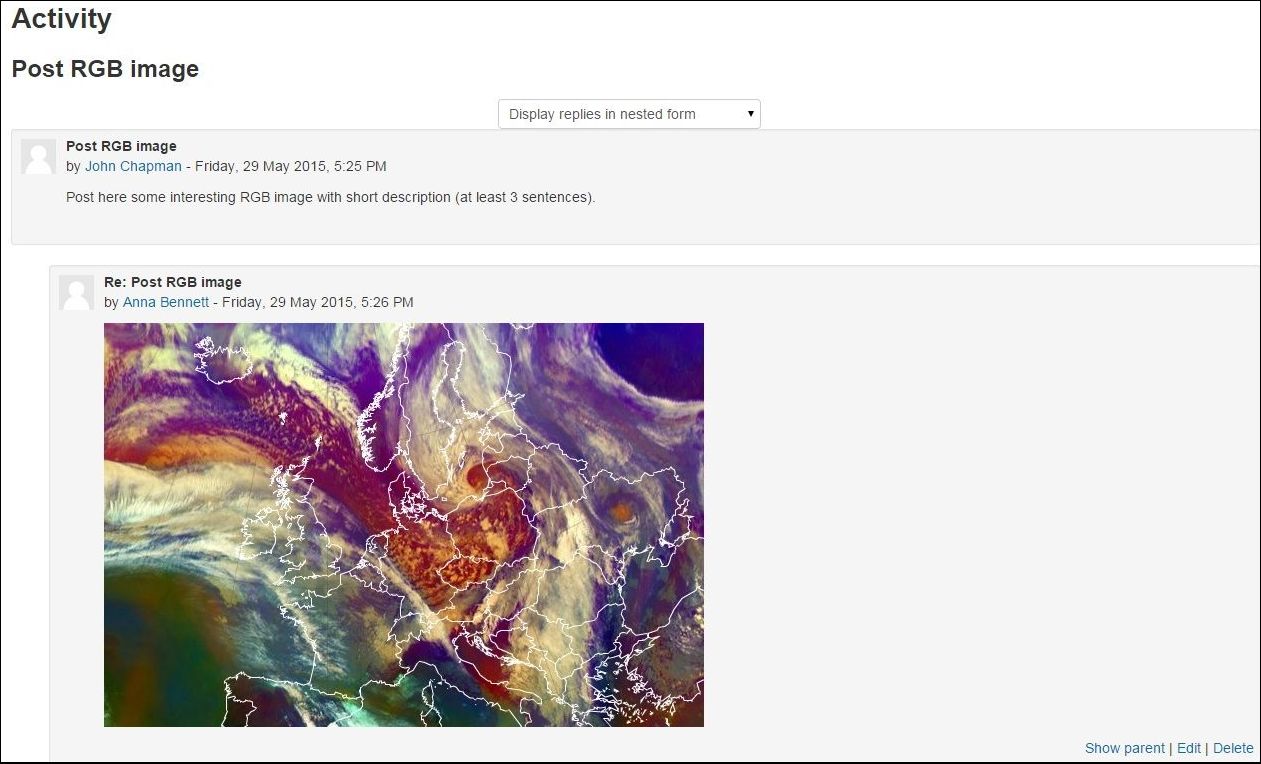Edit Anna Bennett's reply
The height and width of the screenshot is (764, 1261).
tap(1189, 748)
